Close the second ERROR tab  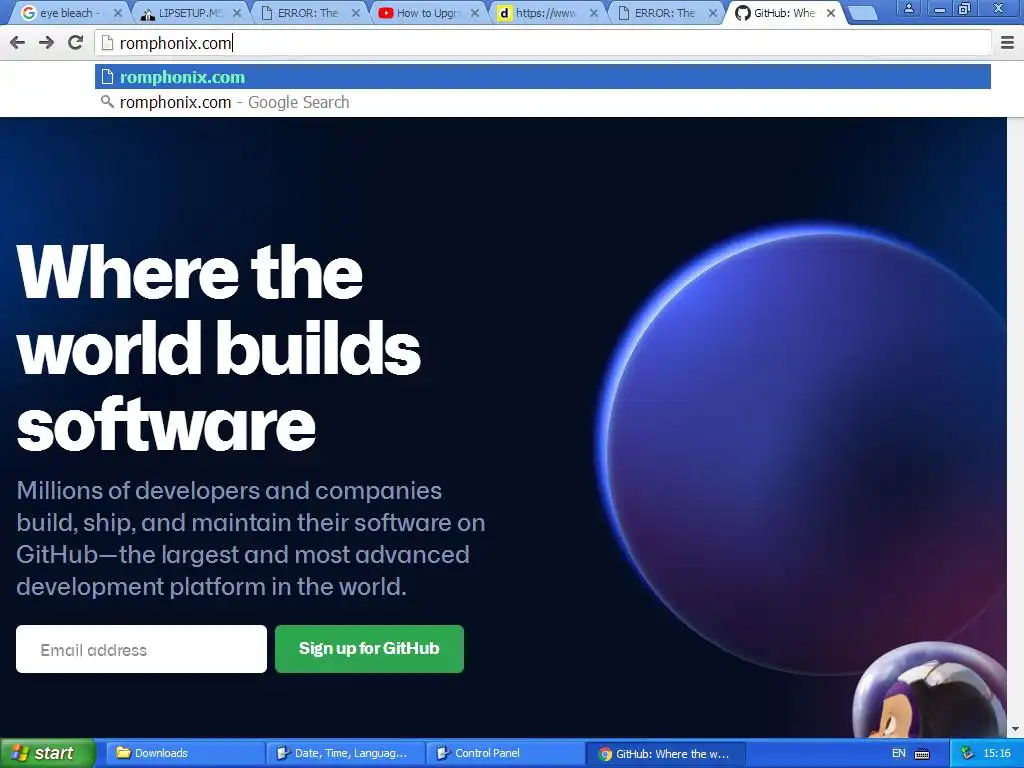coord(713,13)
